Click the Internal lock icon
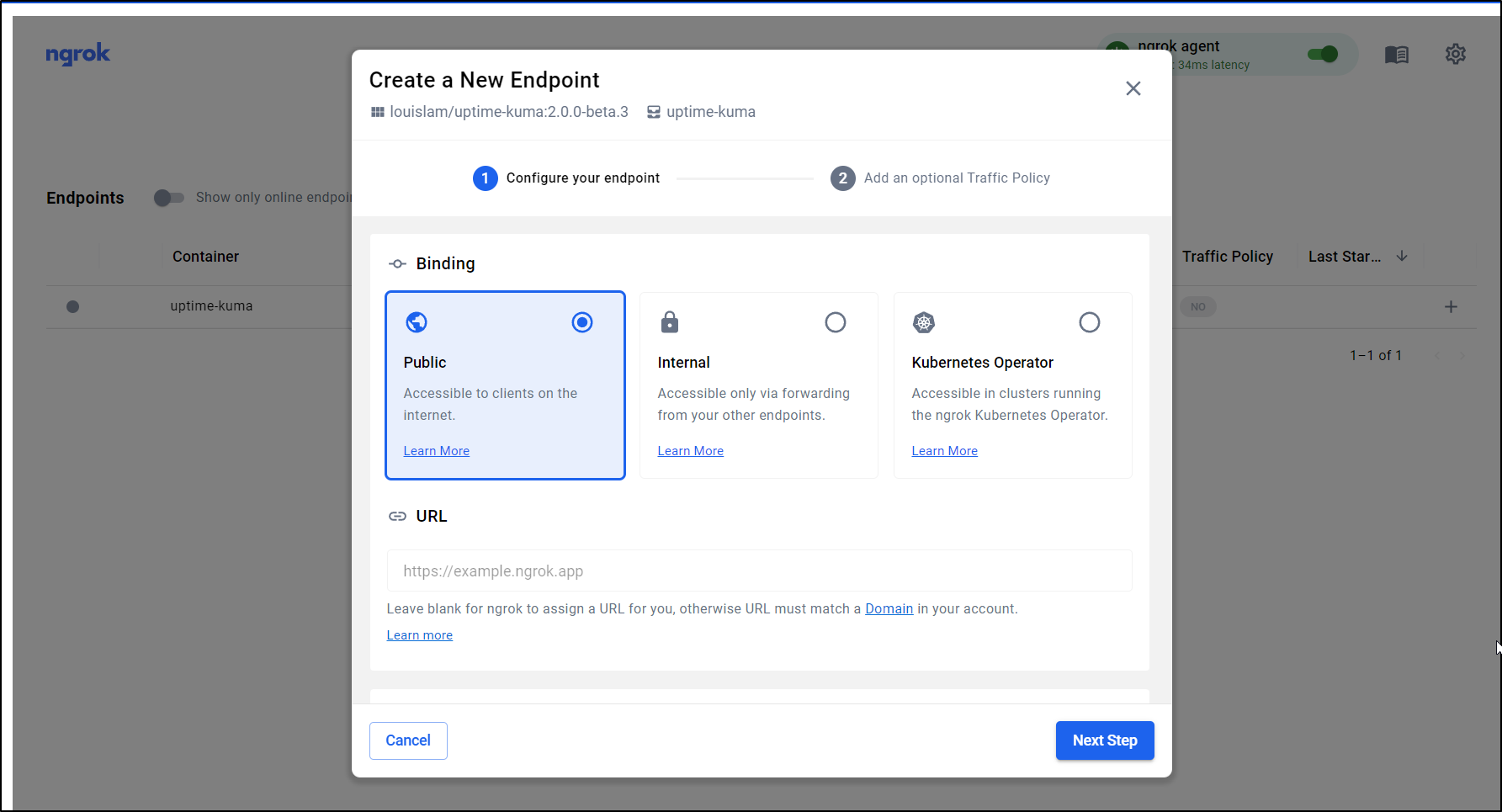1502x812 pixels. click(x=670, y=322)
